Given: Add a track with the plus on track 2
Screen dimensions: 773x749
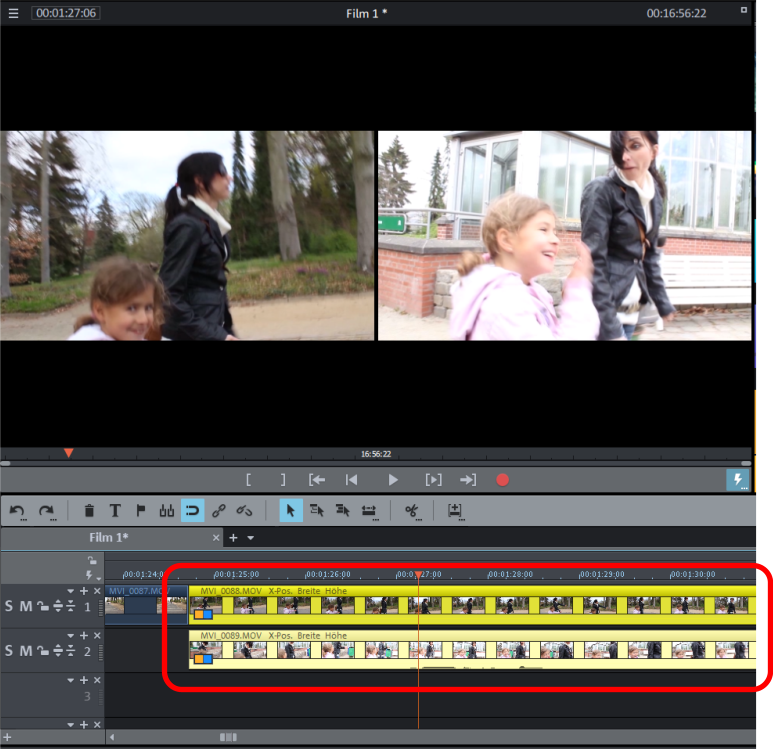Looking at the screenshot, I should pos(84,636).
